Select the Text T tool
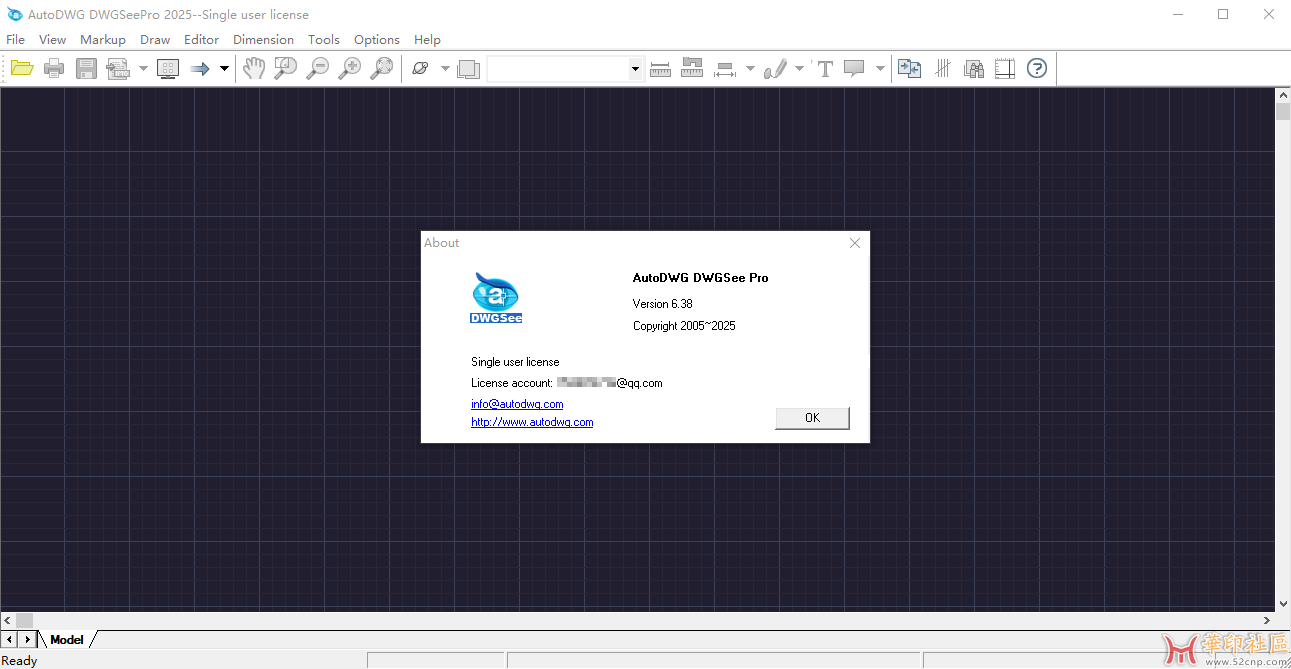The image size is (1291, 669). 825,68
